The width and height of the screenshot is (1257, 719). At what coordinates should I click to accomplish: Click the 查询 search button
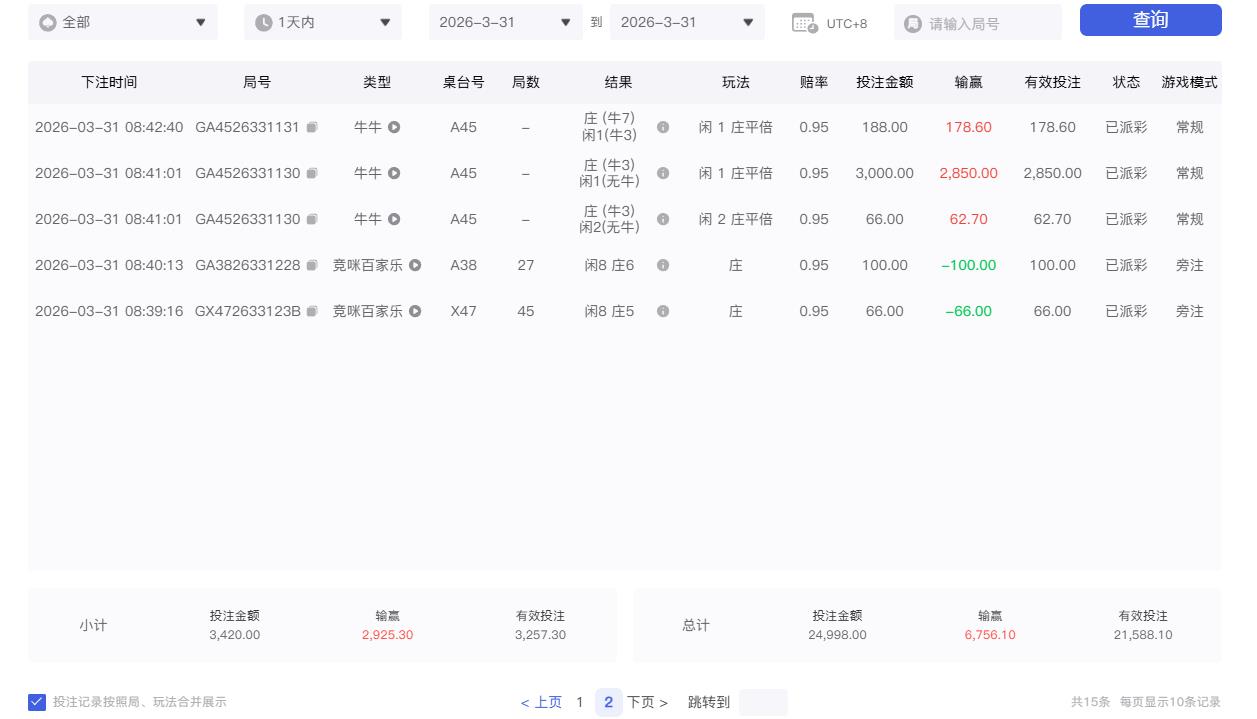click(1150, 20)
